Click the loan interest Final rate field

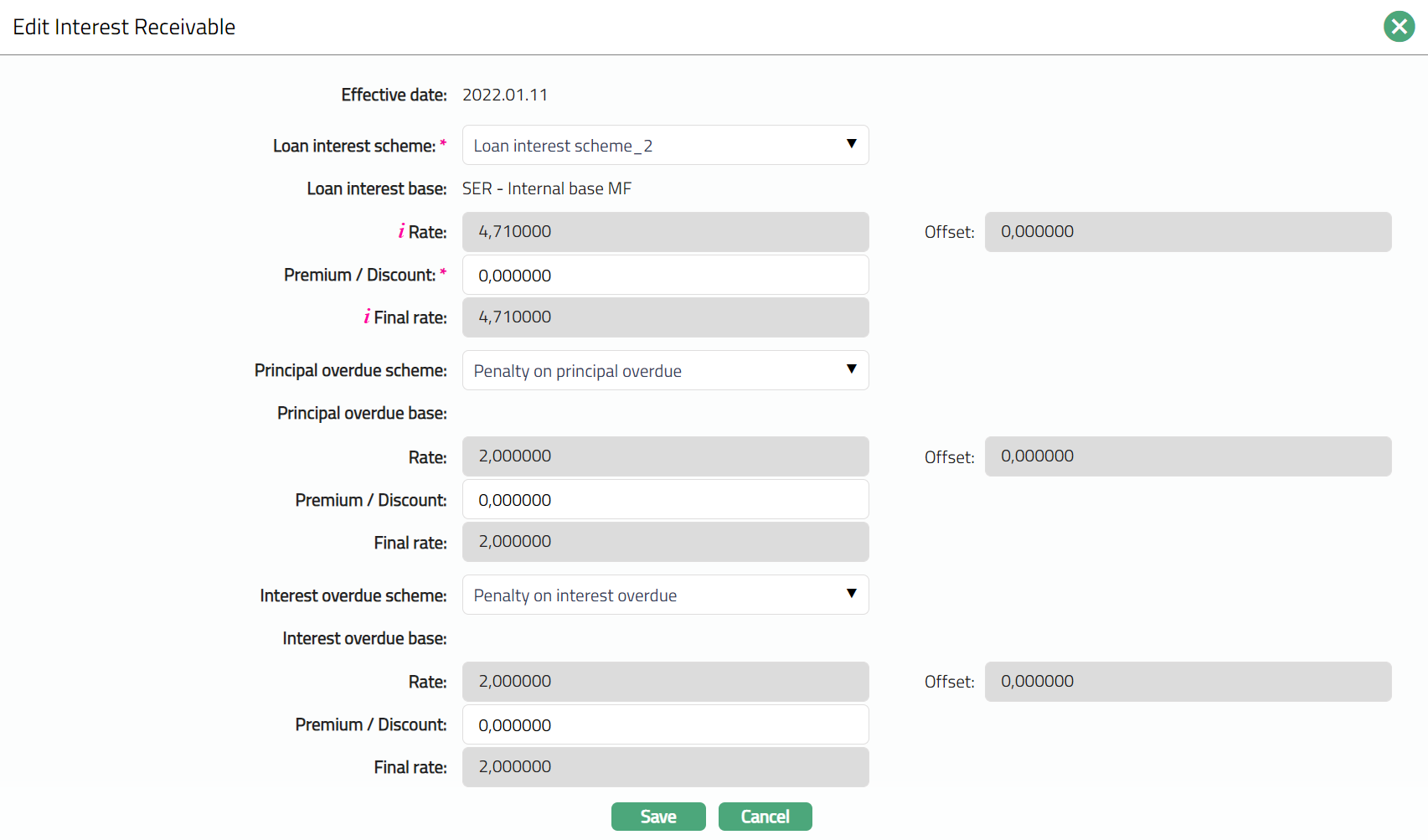click(x=665, y=317)
